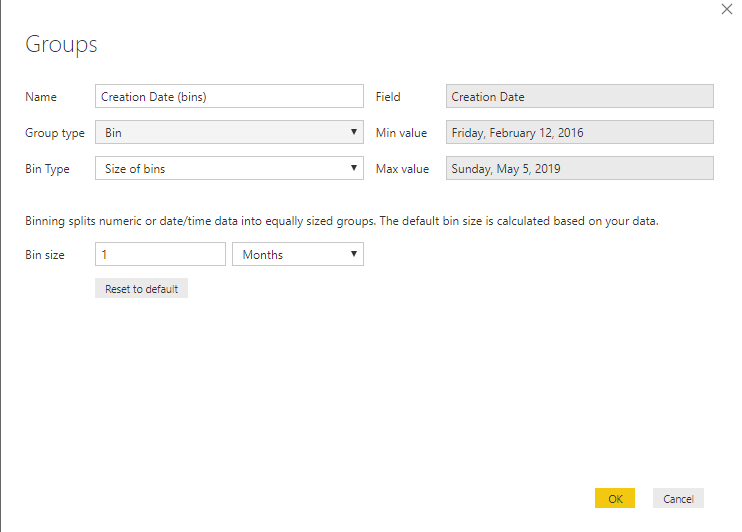The height and width of the screenshot is (532, 742).
Task: Click the Field box showing Creation Date
Action: point(580,96)
